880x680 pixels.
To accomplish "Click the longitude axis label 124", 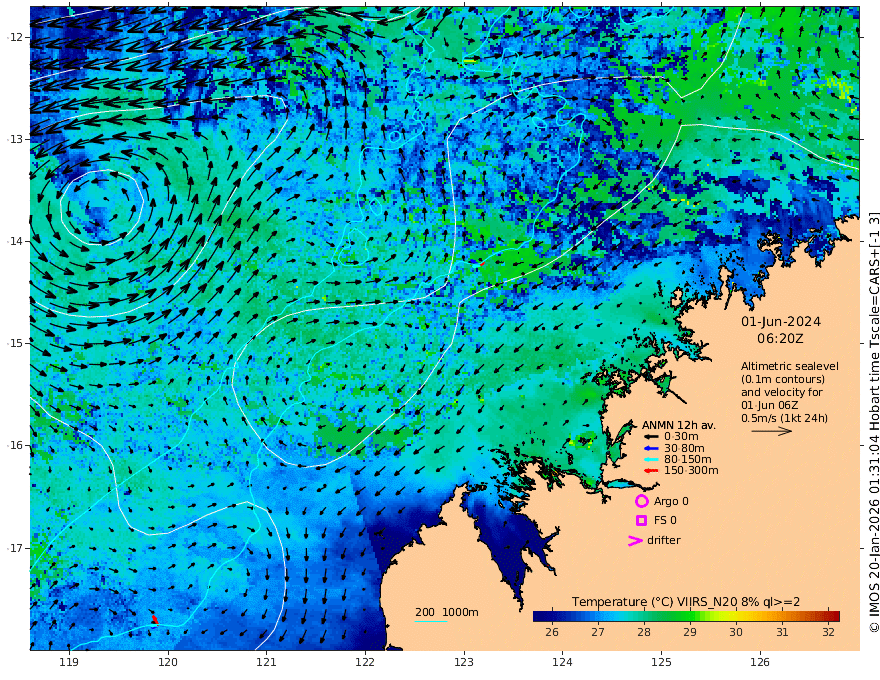I will [562, 662].
